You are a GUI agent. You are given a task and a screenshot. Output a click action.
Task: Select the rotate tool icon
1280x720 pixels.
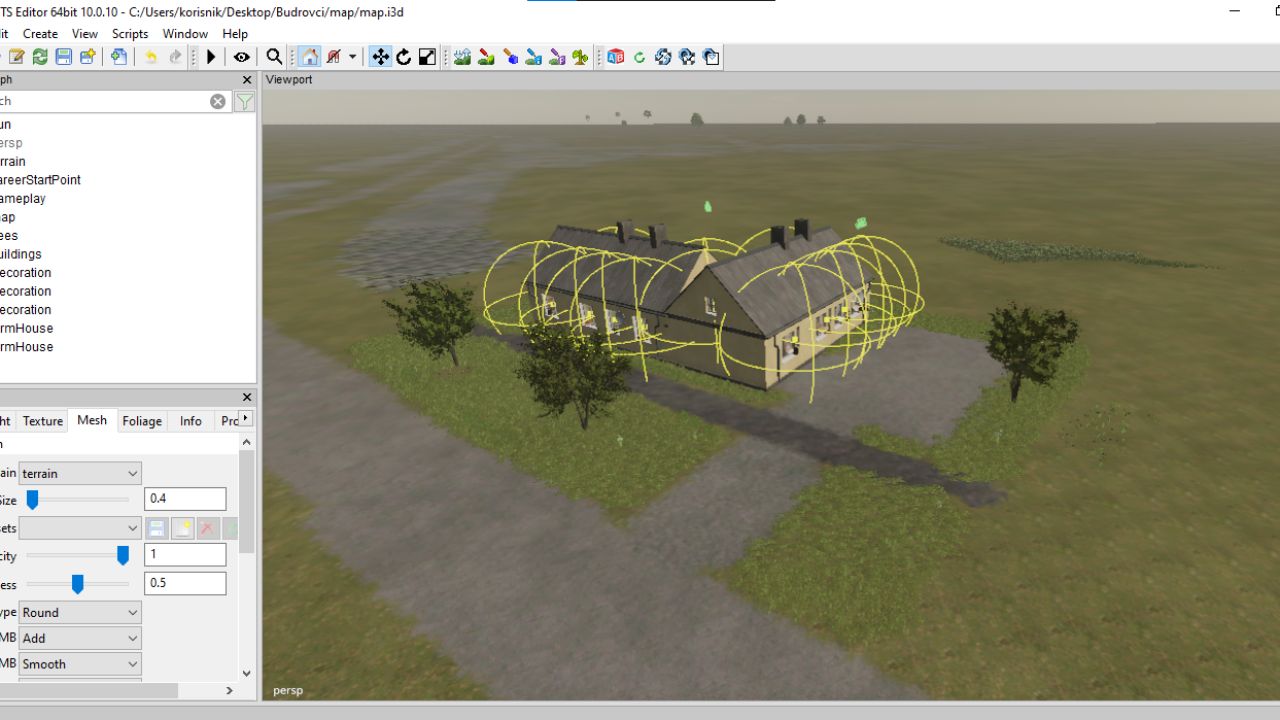tap(404, 57)
